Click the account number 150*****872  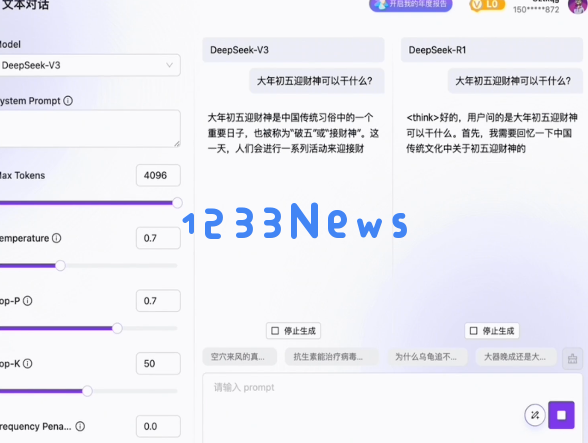tap(536, 10)
